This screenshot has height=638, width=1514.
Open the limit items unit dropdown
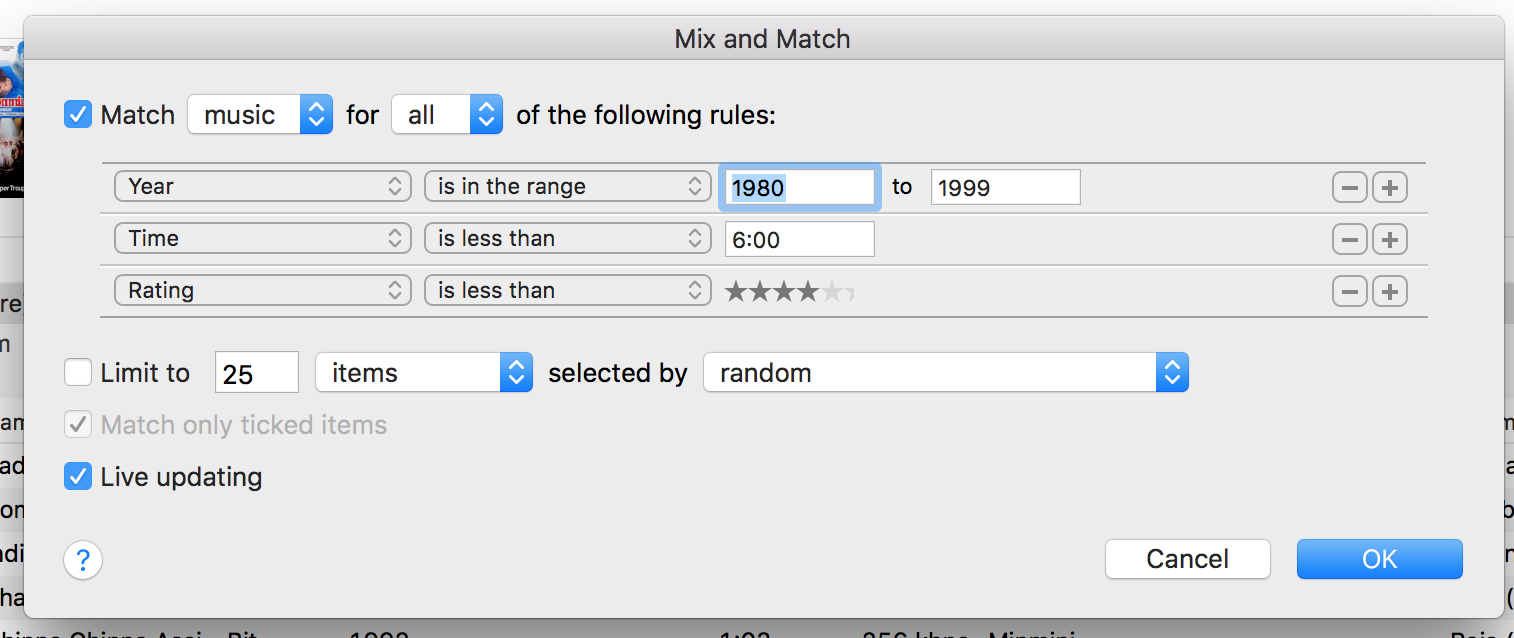(x=423, y=373)
